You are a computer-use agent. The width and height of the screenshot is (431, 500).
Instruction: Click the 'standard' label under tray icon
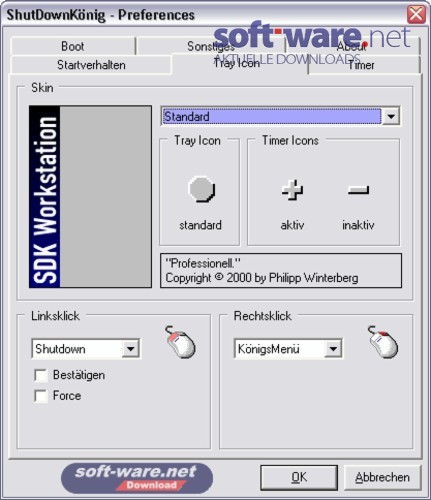coord(200,225)
